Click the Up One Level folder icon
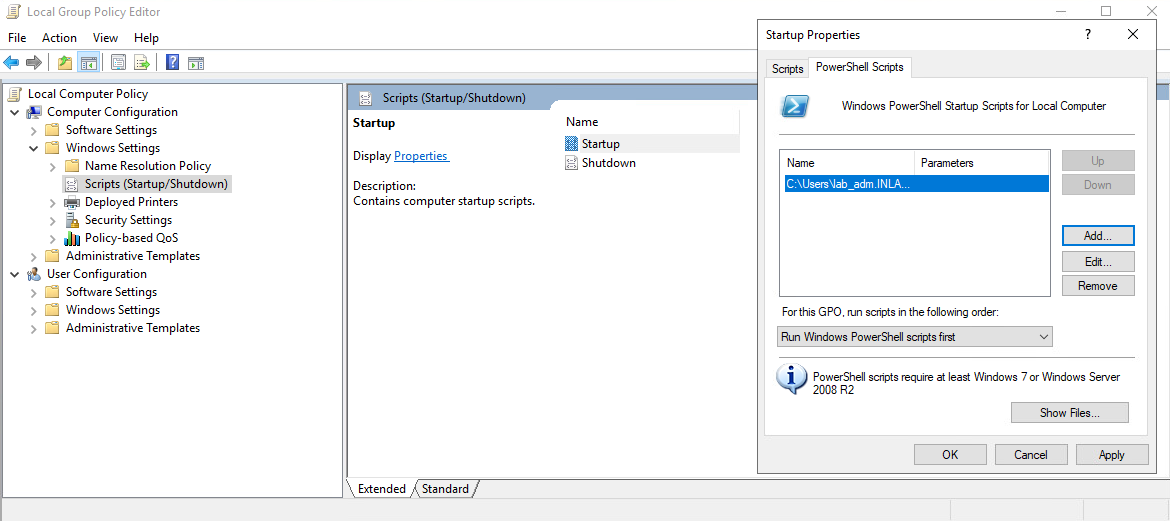 (65, 63)
